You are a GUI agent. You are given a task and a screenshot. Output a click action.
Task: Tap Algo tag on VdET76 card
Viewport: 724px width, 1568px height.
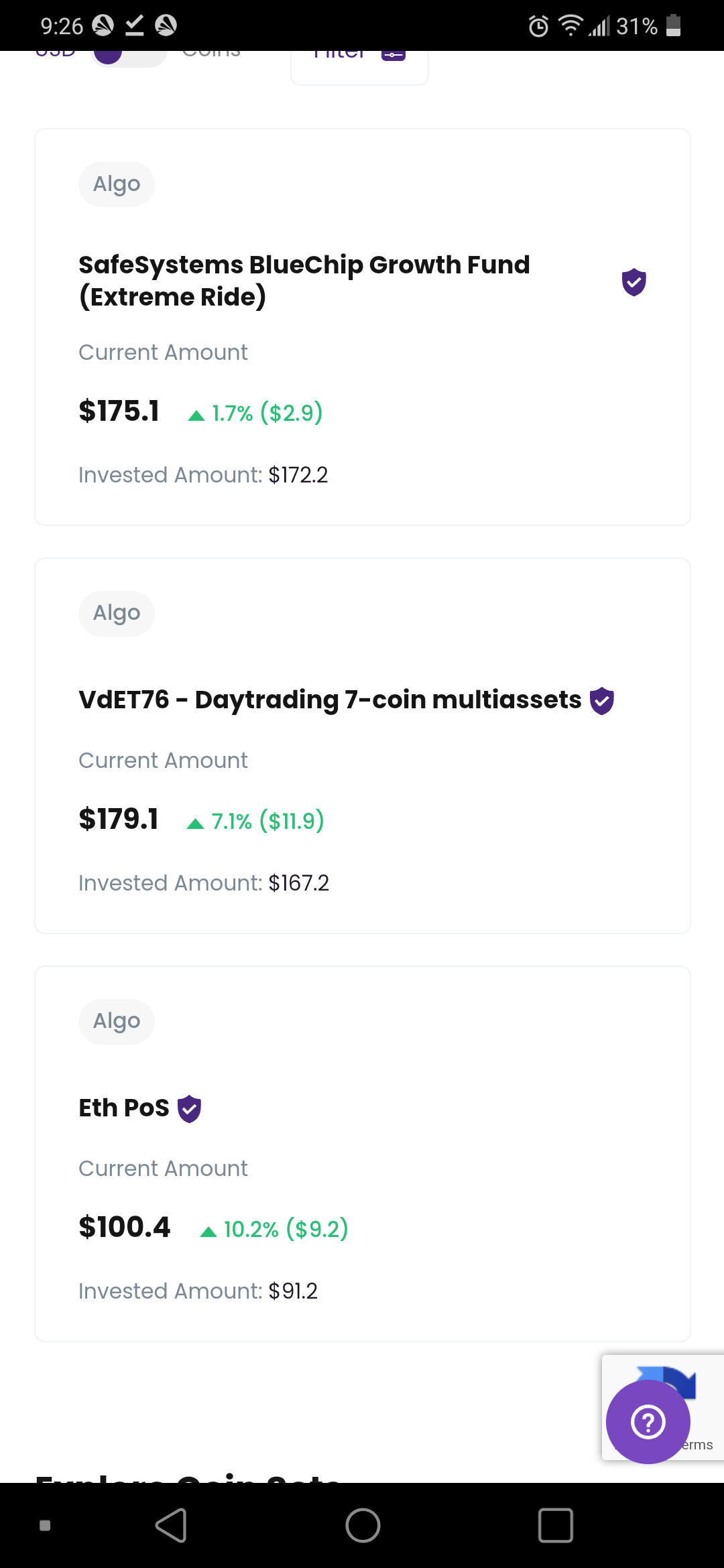tap(117, 613)
